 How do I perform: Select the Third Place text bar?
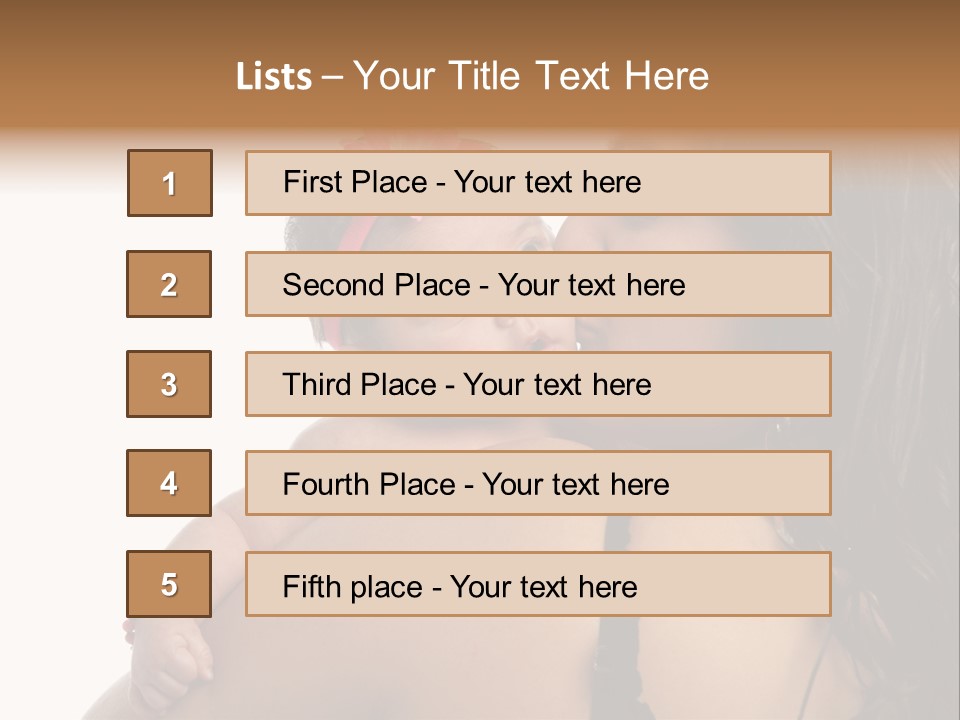pyautogui.click(x=538, y=384)
